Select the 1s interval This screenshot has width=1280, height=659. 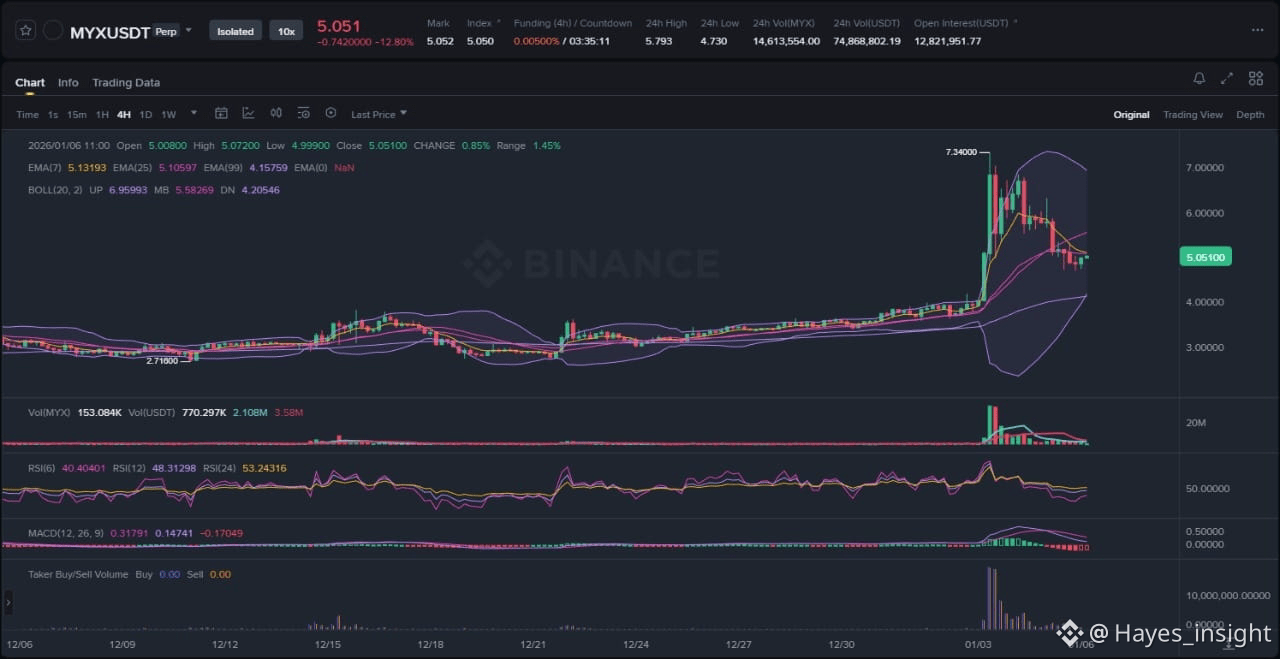point(53,115)
